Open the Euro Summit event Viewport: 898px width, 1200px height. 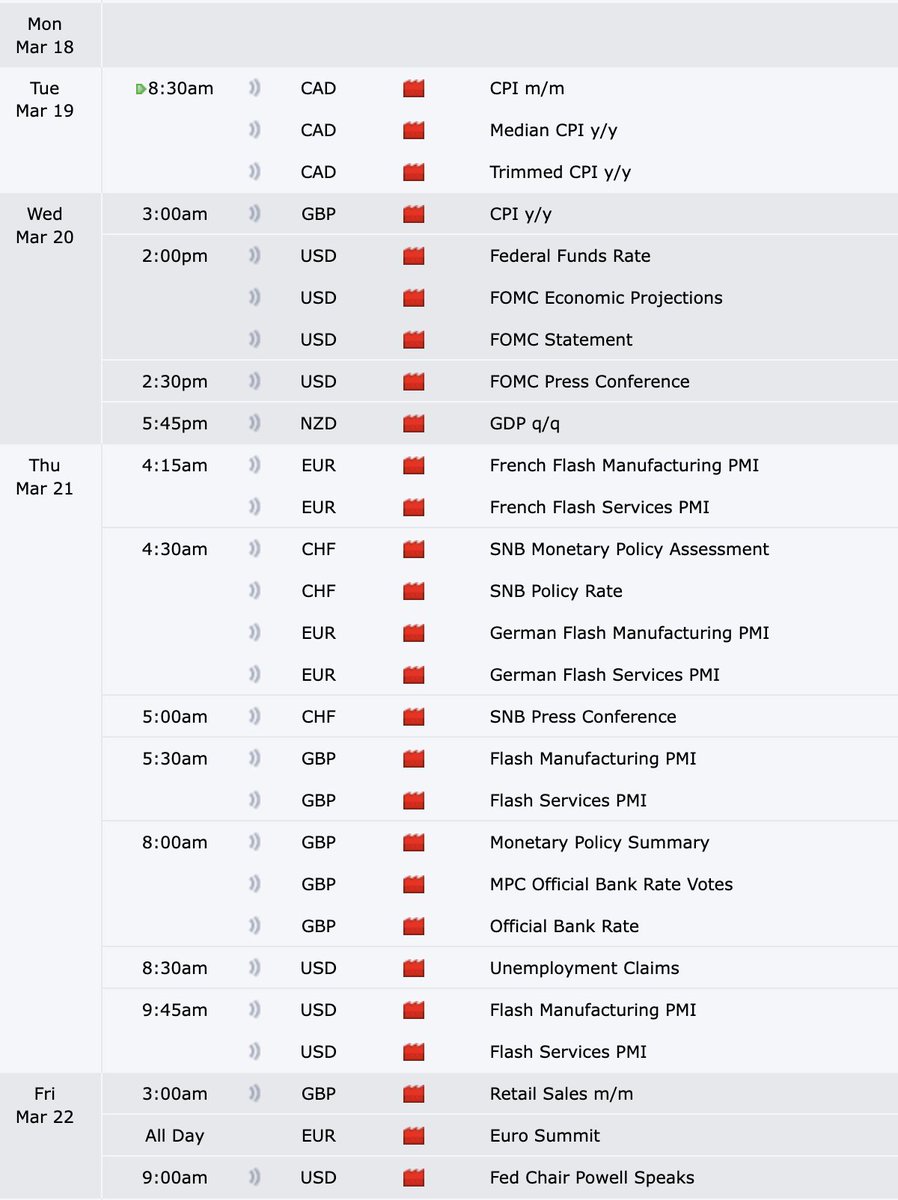[x=545, y=1136]
